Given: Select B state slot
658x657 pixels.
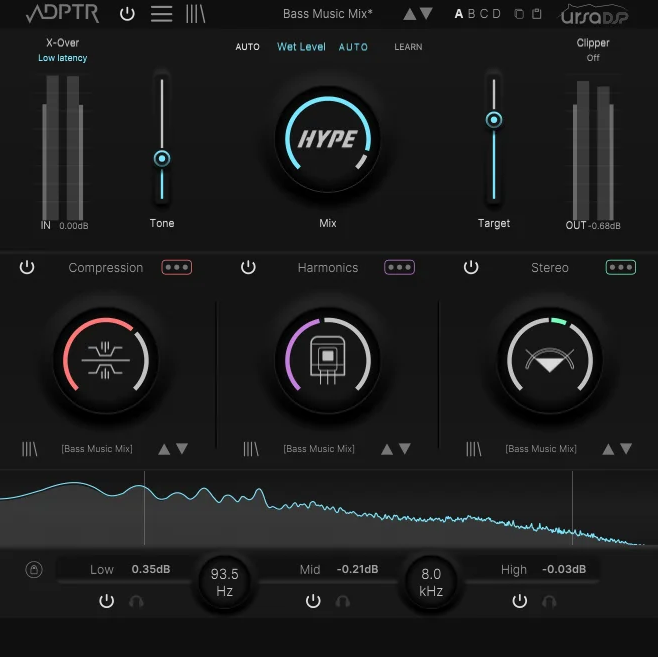Looking at the screenshot, I should [471, 14].
